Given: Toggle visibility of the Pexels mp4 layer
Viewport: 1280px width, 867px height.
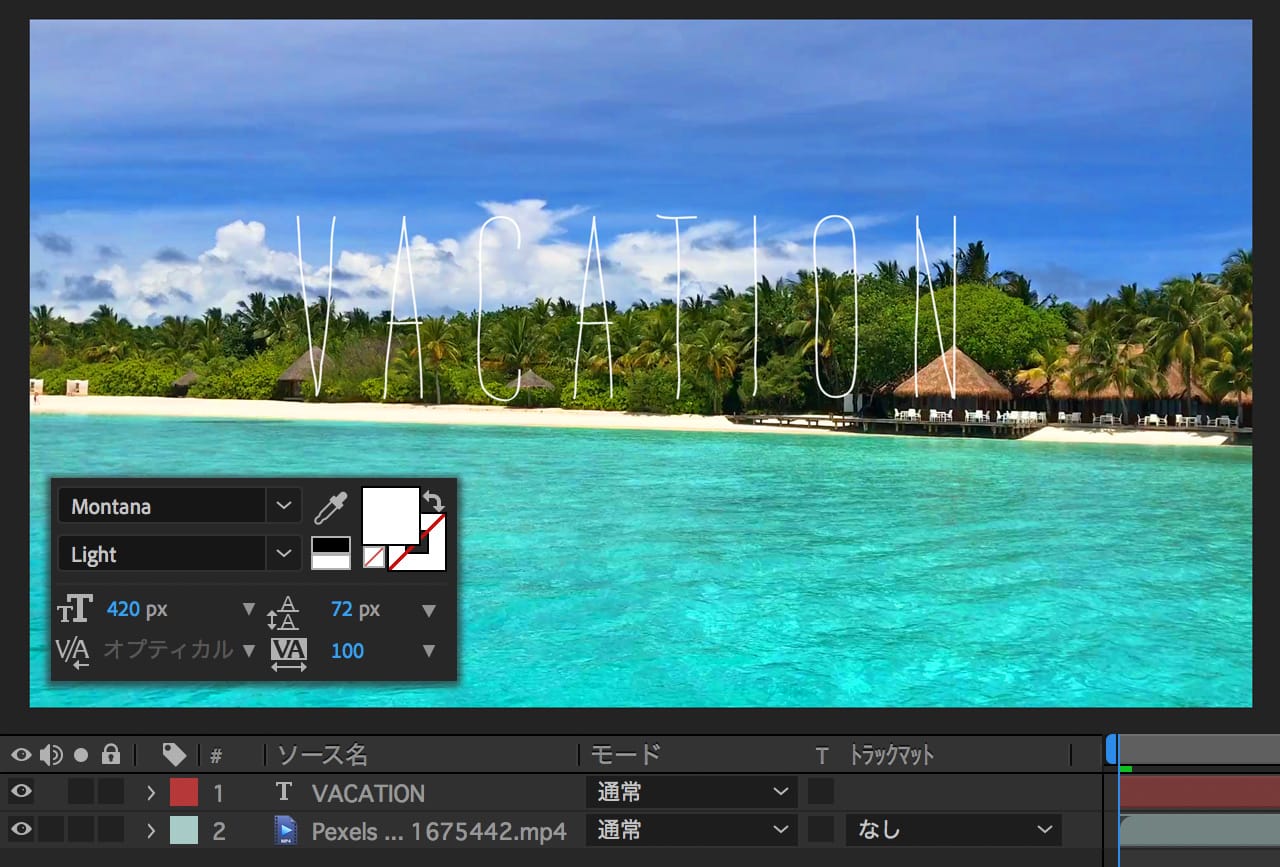Looking at the screenshot, I should click(x=20, y=830).
